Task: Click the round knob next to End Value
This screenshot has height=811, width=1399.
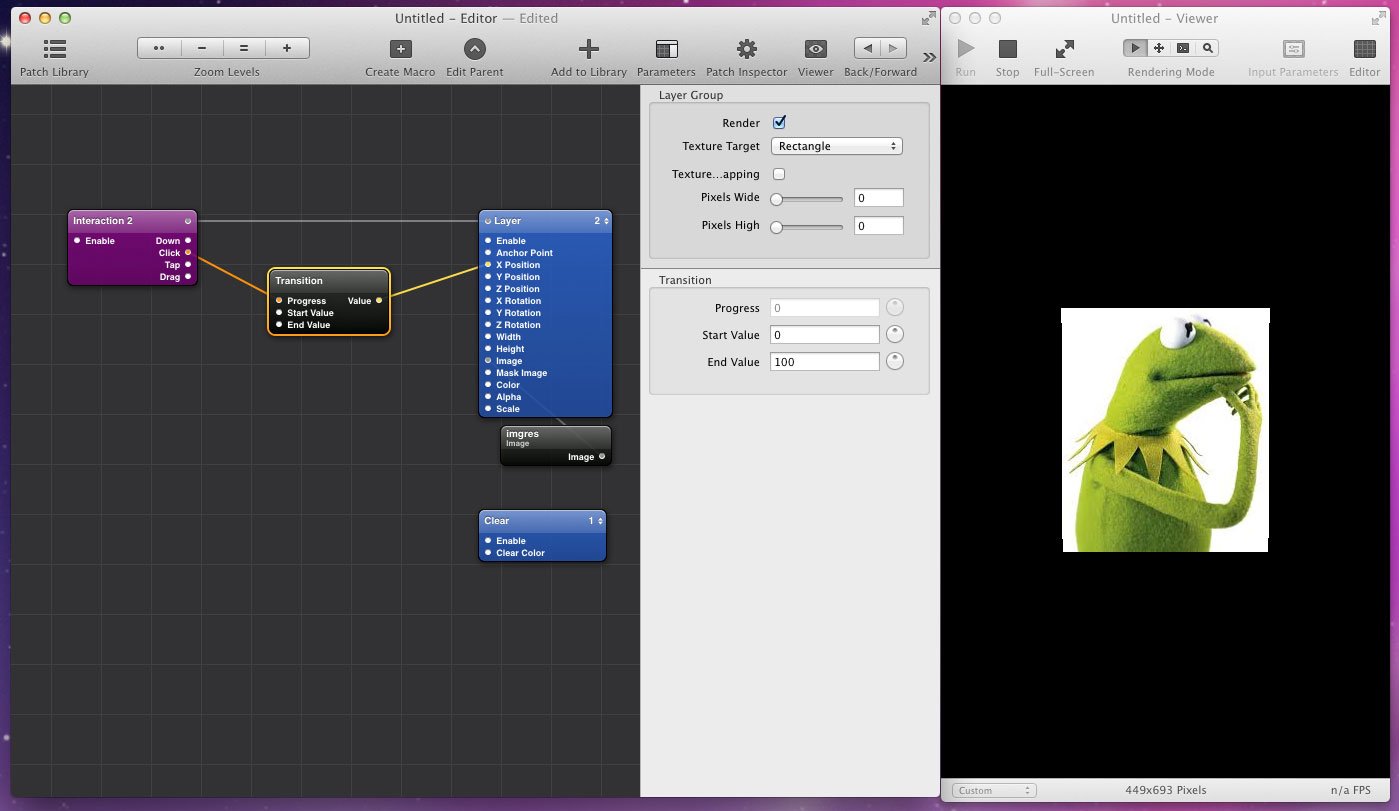Action: click(x=895, y=361)
